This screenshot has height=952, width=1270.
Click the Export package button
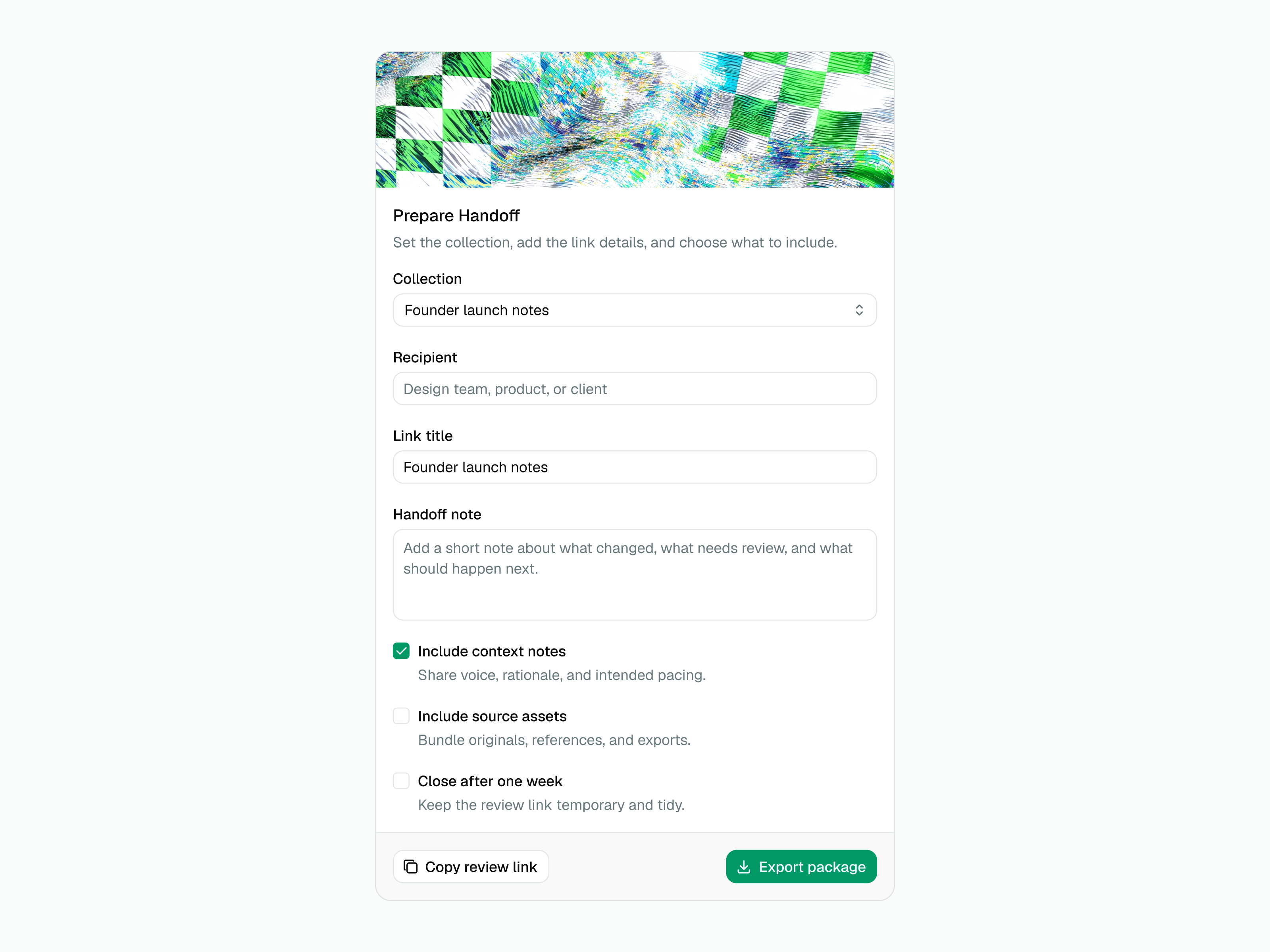tap(801, 866)
